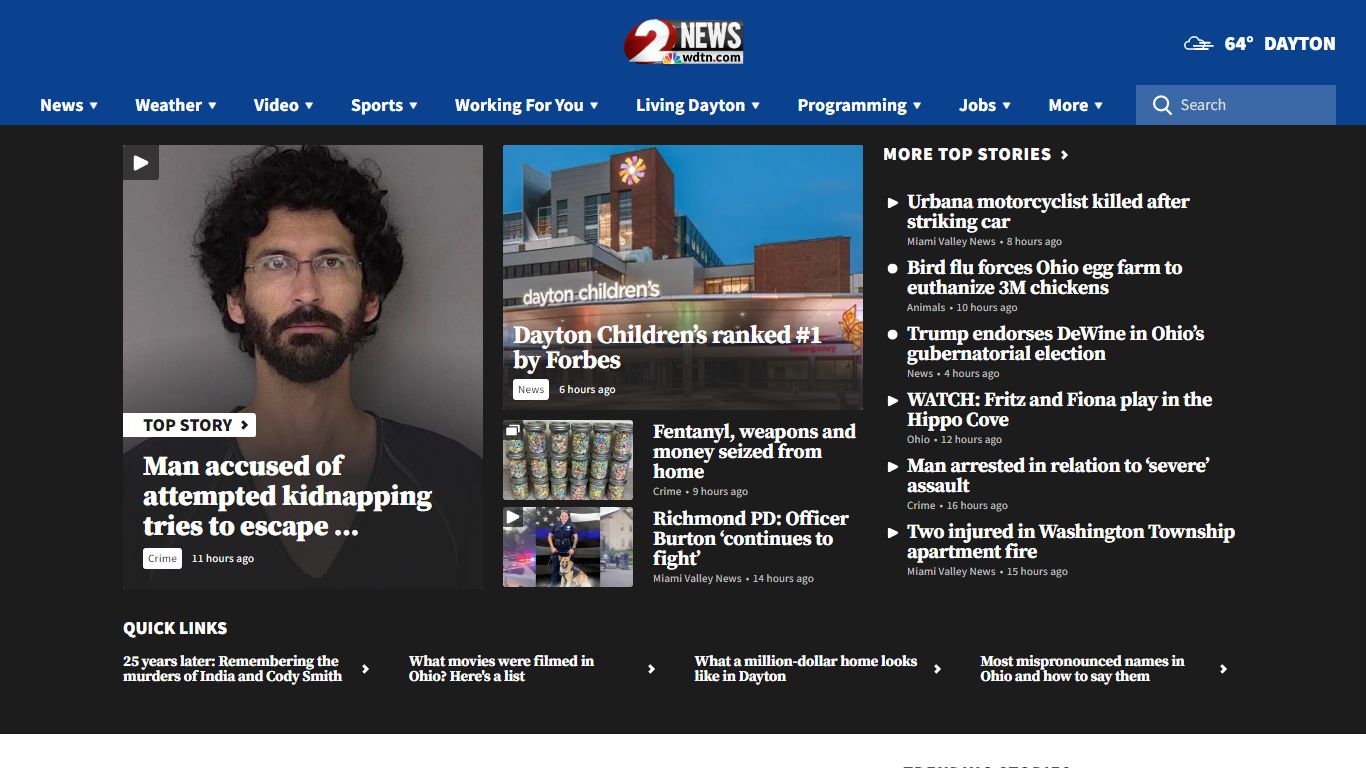Viewport: 1366px width, 768px height.
Task: Open Fentanyl, weapons and money seized headline
Action: [x=754, y=451]
